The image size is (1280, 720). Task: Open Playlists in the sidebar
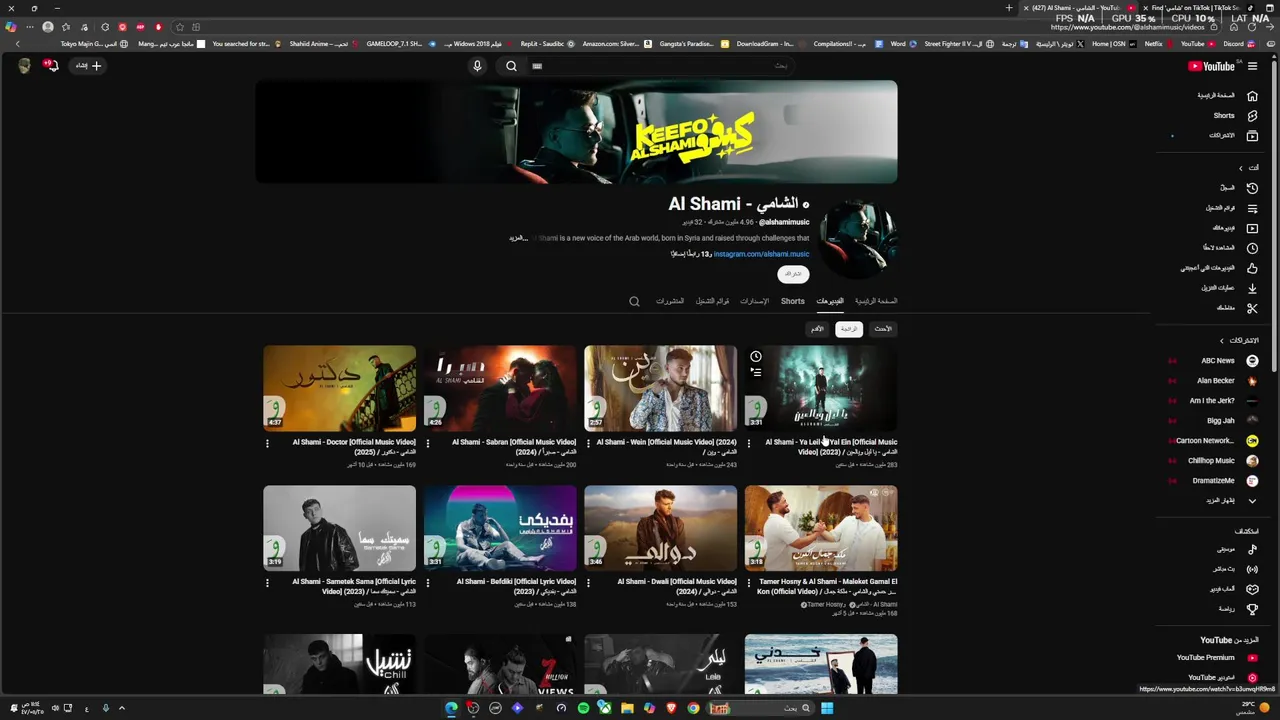point(1230,208)
